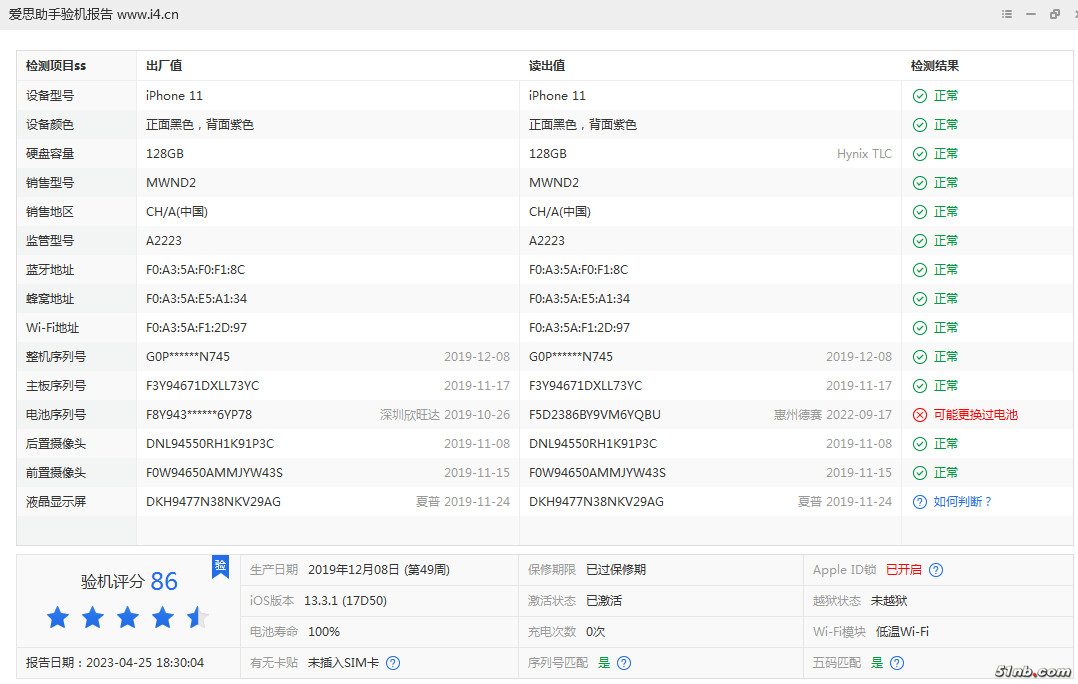Click the read battery maker date 惠州德赛 2022-09-17
1078x684 pixels.
(833, 415)
